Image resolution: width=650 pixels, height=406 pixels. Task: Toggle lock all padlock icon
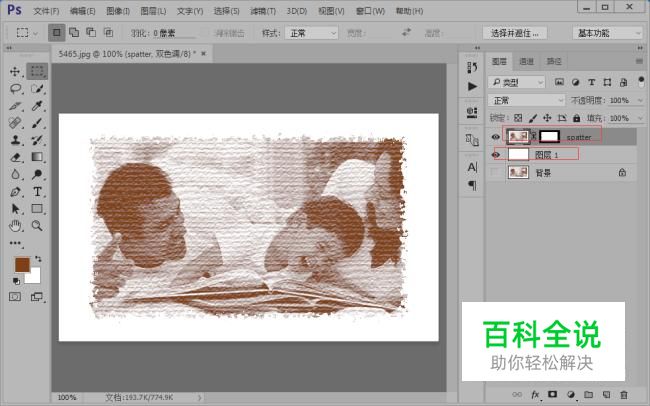[576, 118]
